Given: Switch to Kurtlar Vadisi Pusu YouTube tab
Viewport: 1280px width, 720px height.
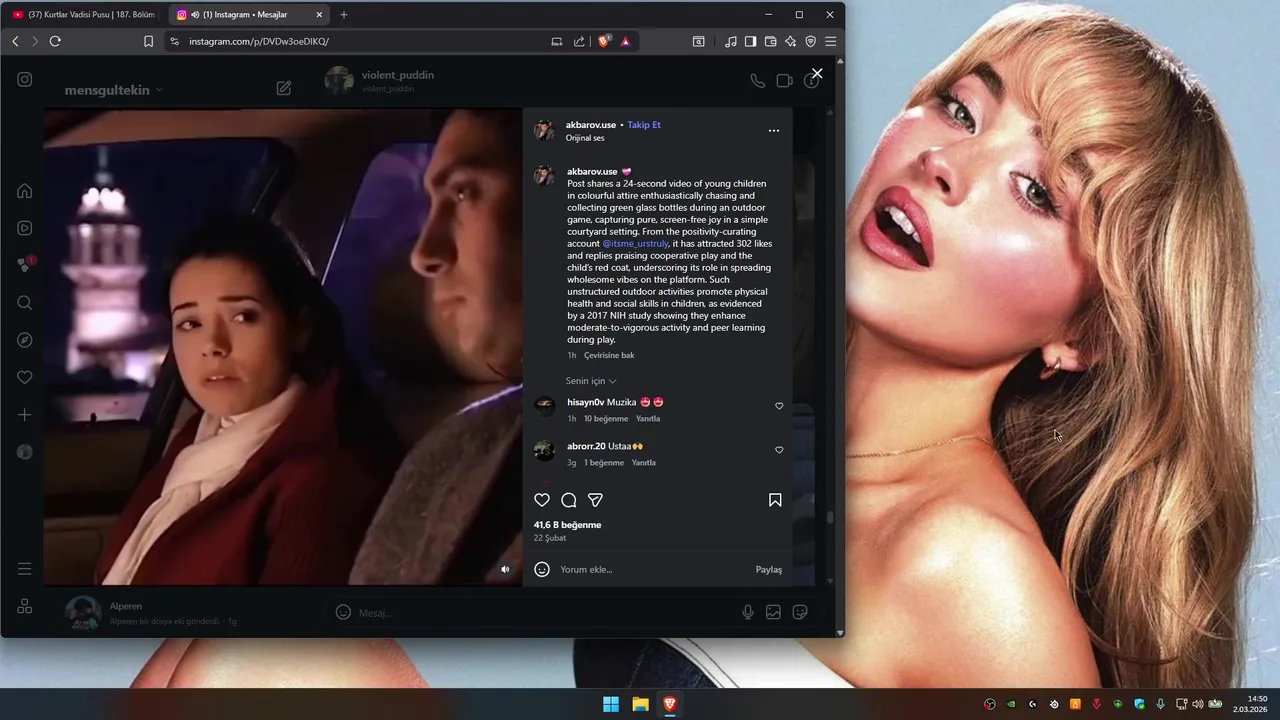Looking at the screenshot, I should [83, 15].
